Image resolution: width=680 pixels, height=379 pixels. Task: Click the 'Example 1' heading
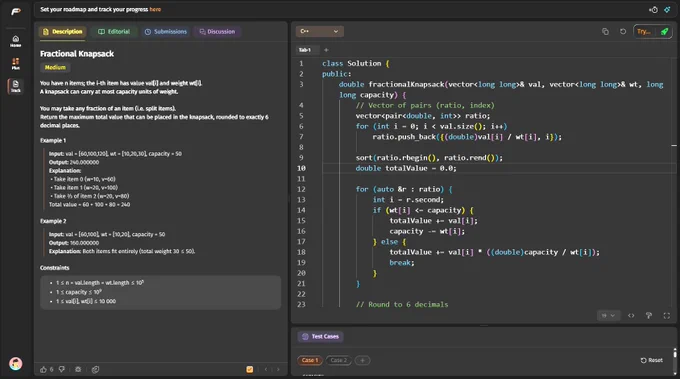[53, 140]
